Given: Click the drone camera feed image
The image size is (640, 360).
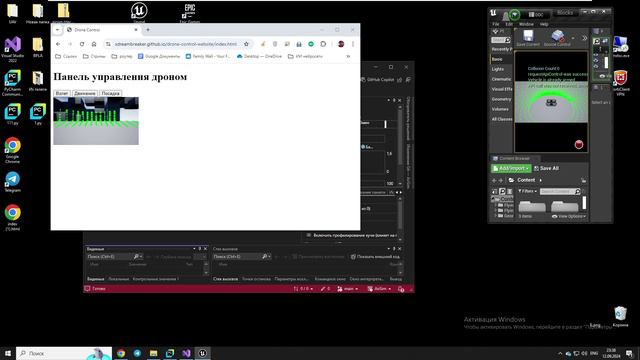Looking at the screenshot, I should [96, 121].
